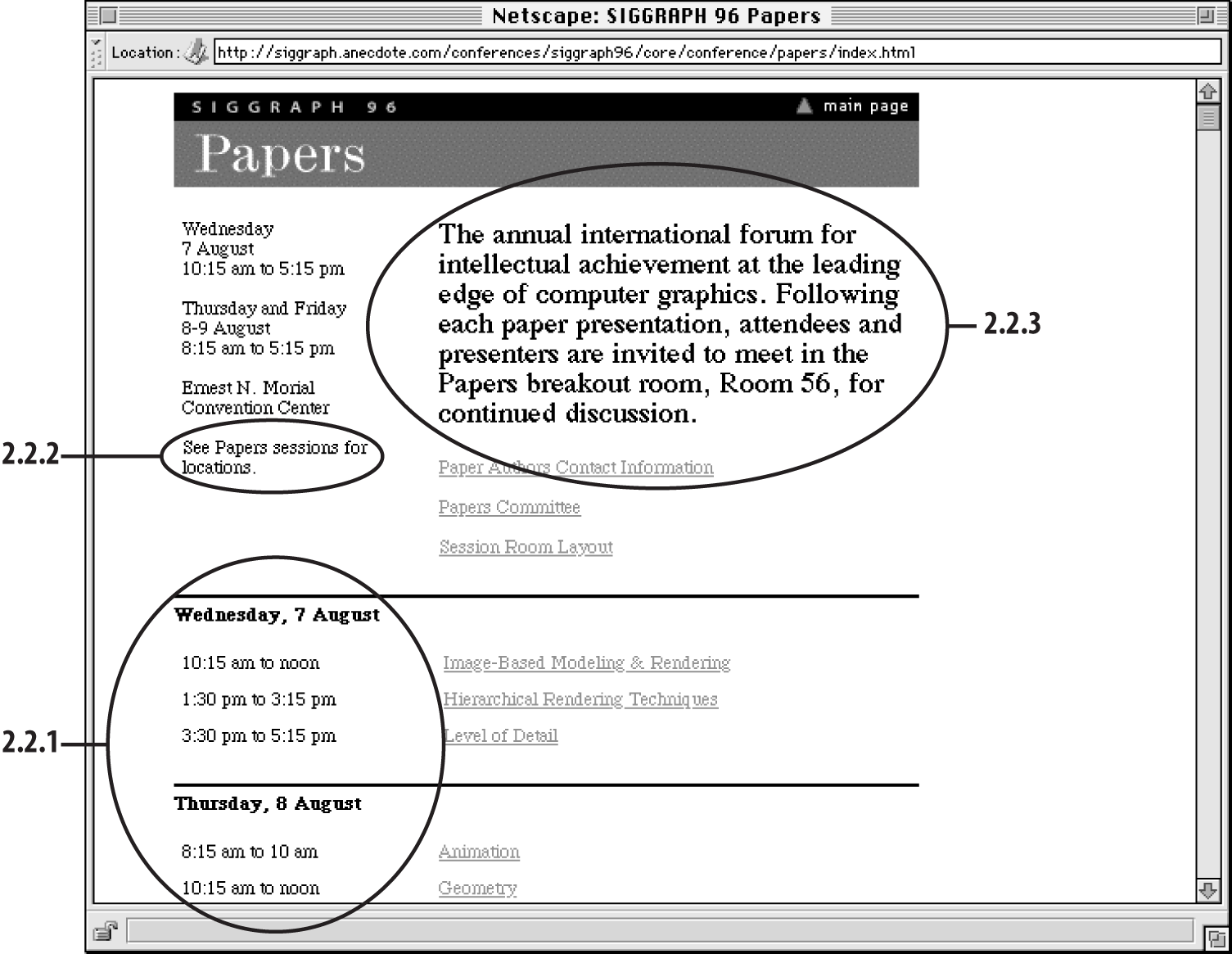
Task: Open the Session Room Layout link
Action: (x=526, y=547)
